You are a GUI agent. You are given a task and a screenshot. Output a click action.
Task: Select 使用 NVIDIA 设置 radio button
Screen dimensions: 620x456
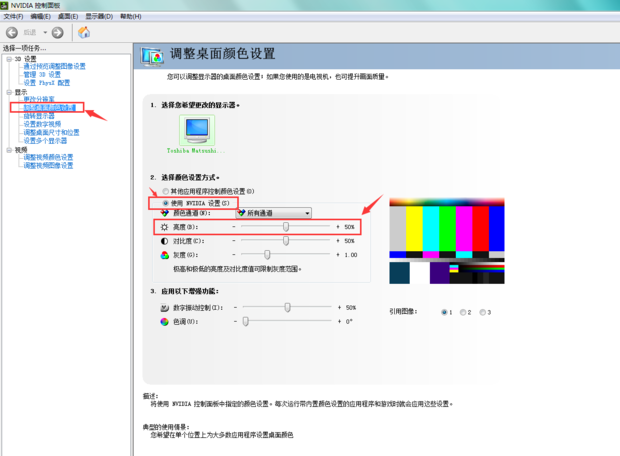click(166, 203)
